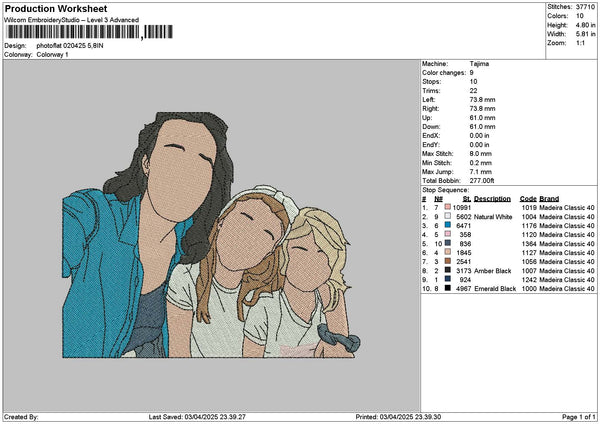The height and width of the screenshot is (424, 600).
Task: Click the Stops value 10
Action: coord(473,82)
